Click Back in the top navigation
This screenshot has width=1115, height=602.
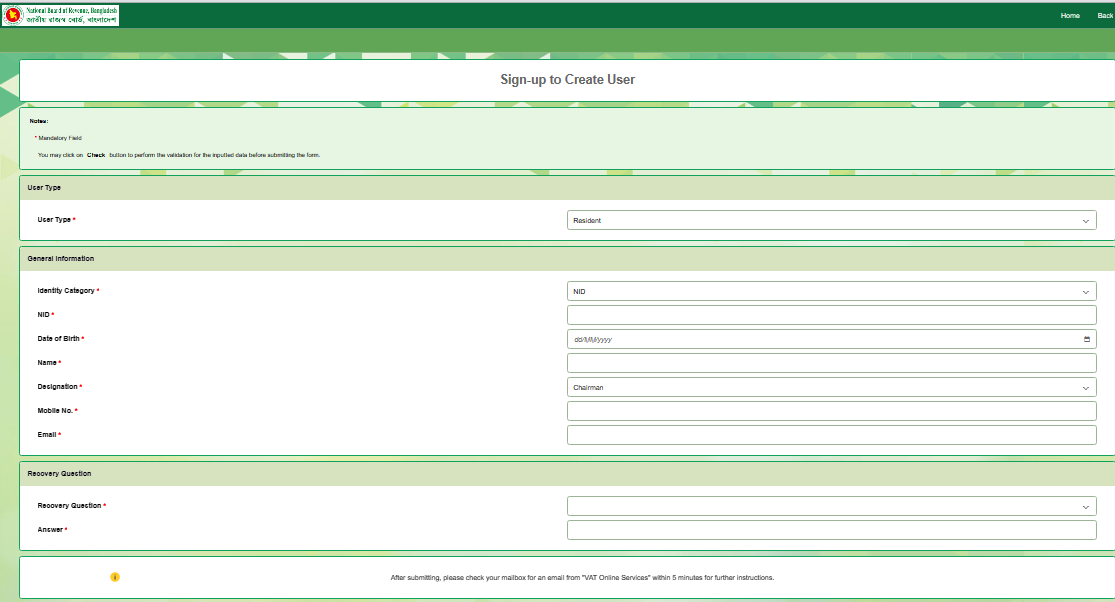tap(1105, 16)
